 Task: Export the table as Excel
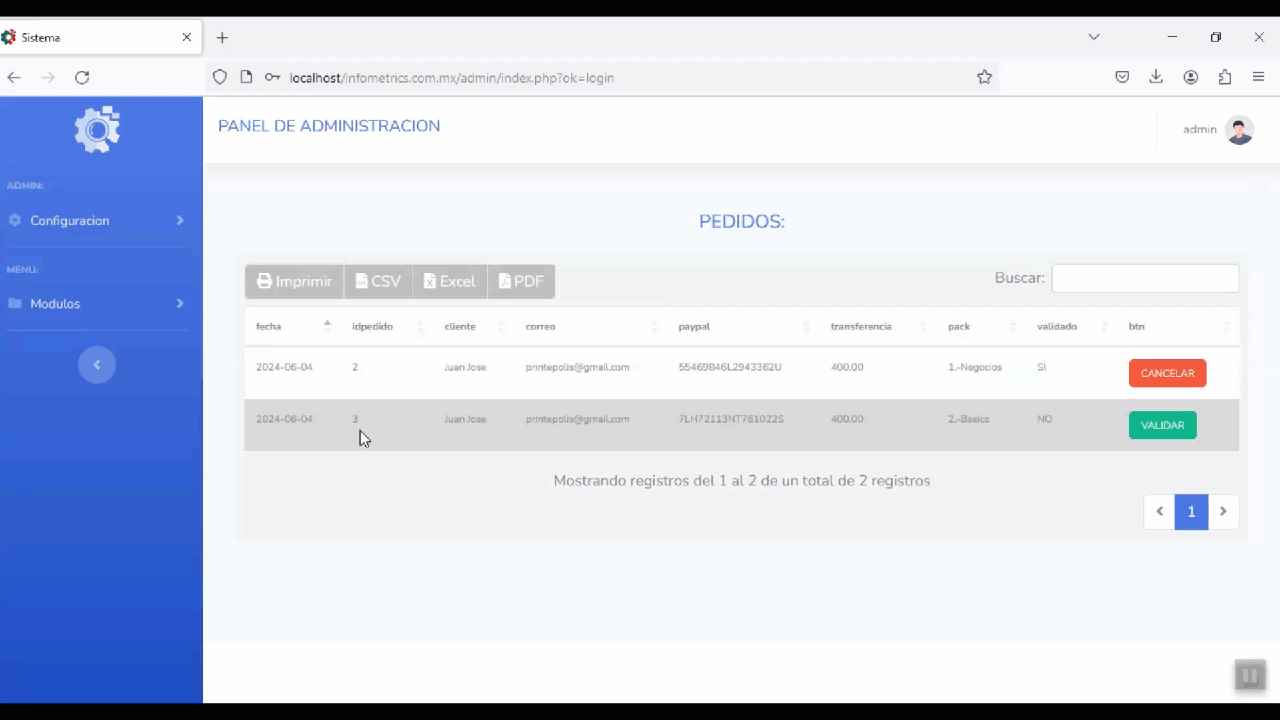449,282
